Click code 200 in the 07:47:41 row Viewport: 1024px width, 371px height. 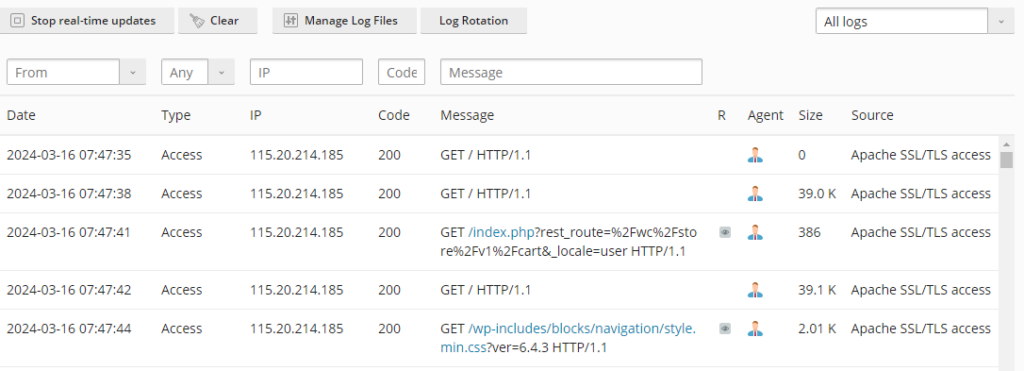[389, 232]
